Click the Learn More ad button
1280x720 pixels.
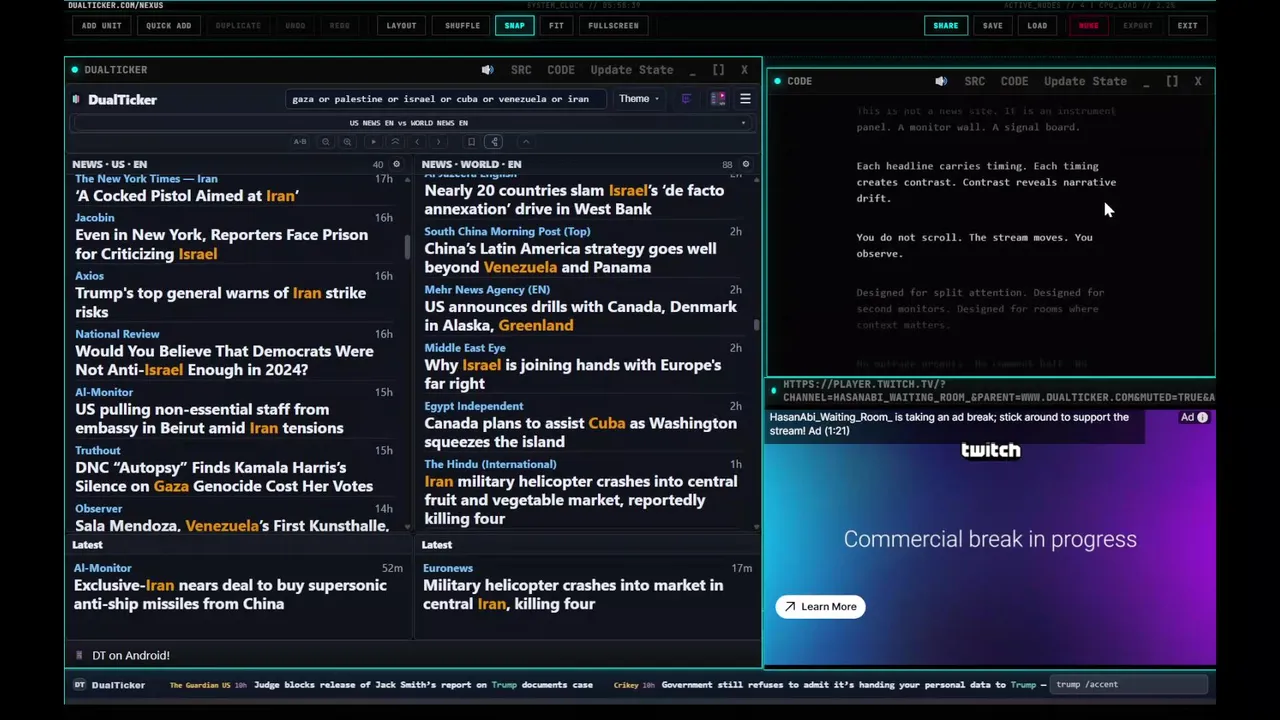[821, 606]
